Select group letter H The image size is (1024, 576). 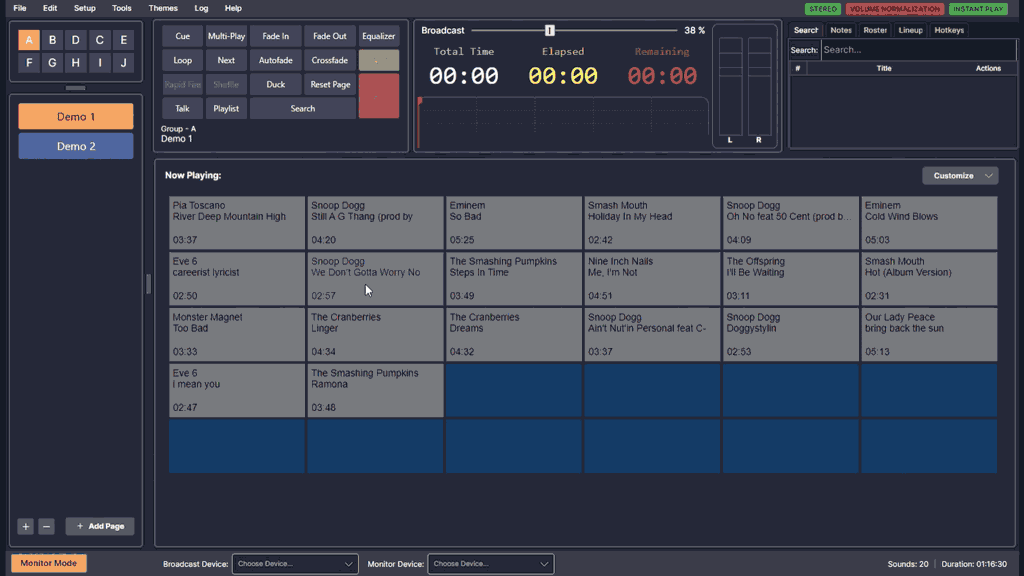[76, 63]
